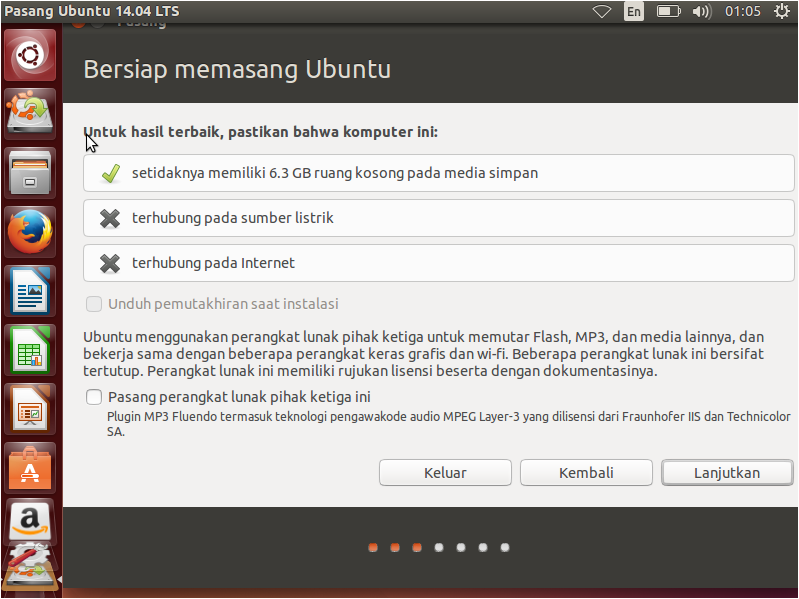Image resolution: width=799 pixels, height=599 pixels.
Task: Open the Ubuntu Dash home launcher
Action: 30,55
